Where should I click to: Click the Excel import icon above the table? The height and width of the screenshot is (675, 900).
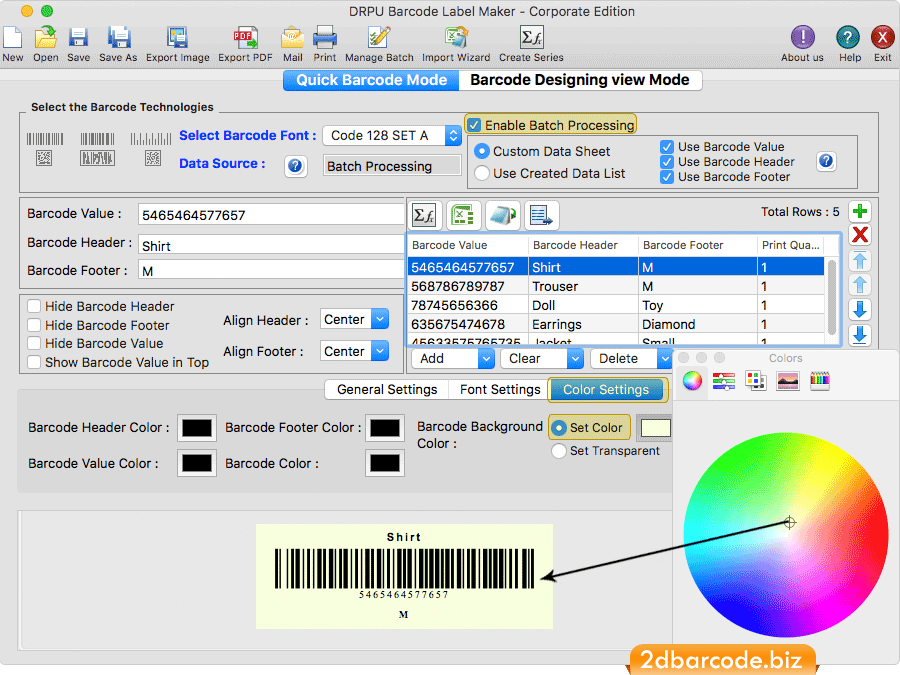(x=463, y=215)
